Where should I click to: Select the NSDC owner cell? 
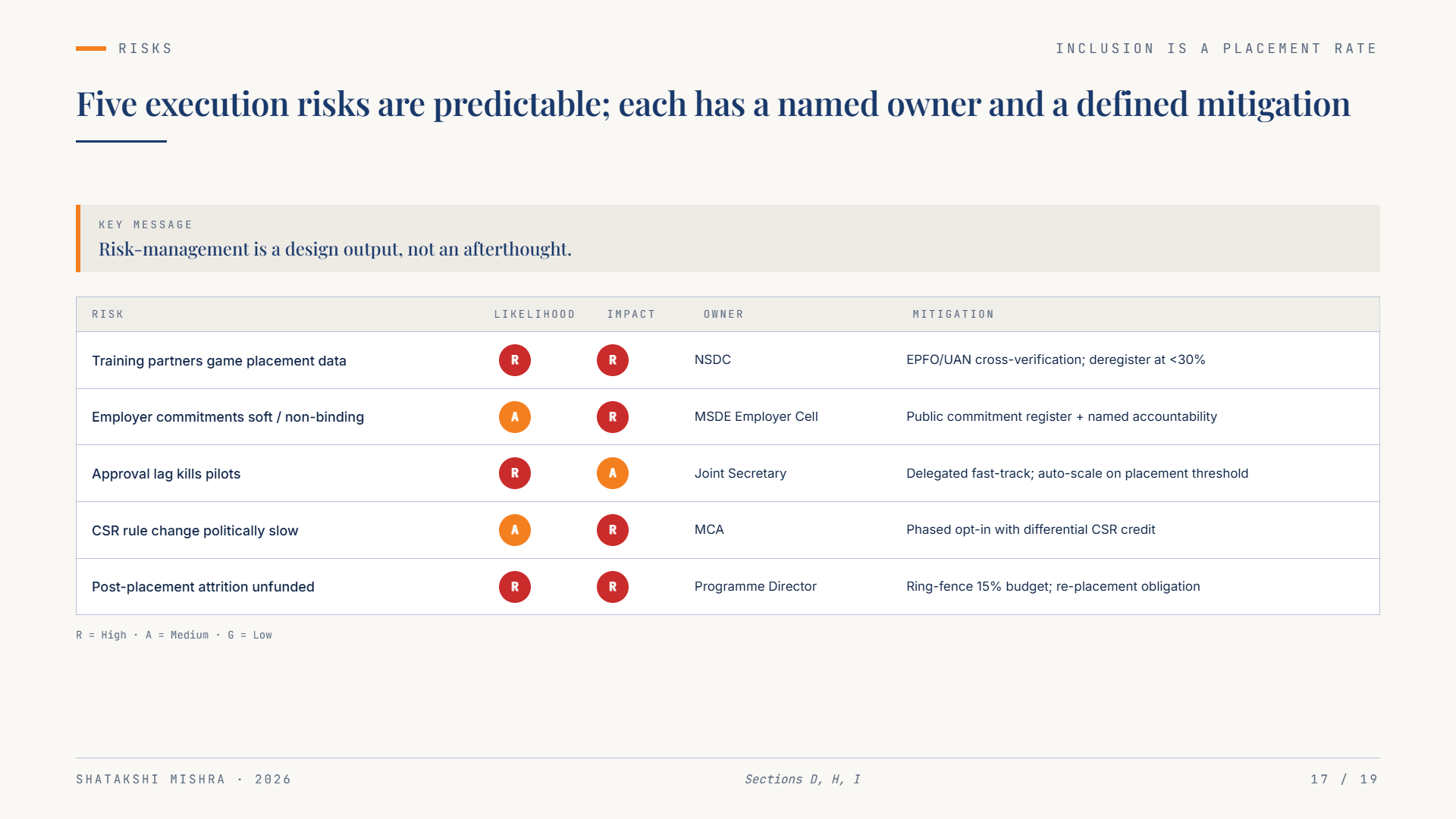[x=713, y=359]
